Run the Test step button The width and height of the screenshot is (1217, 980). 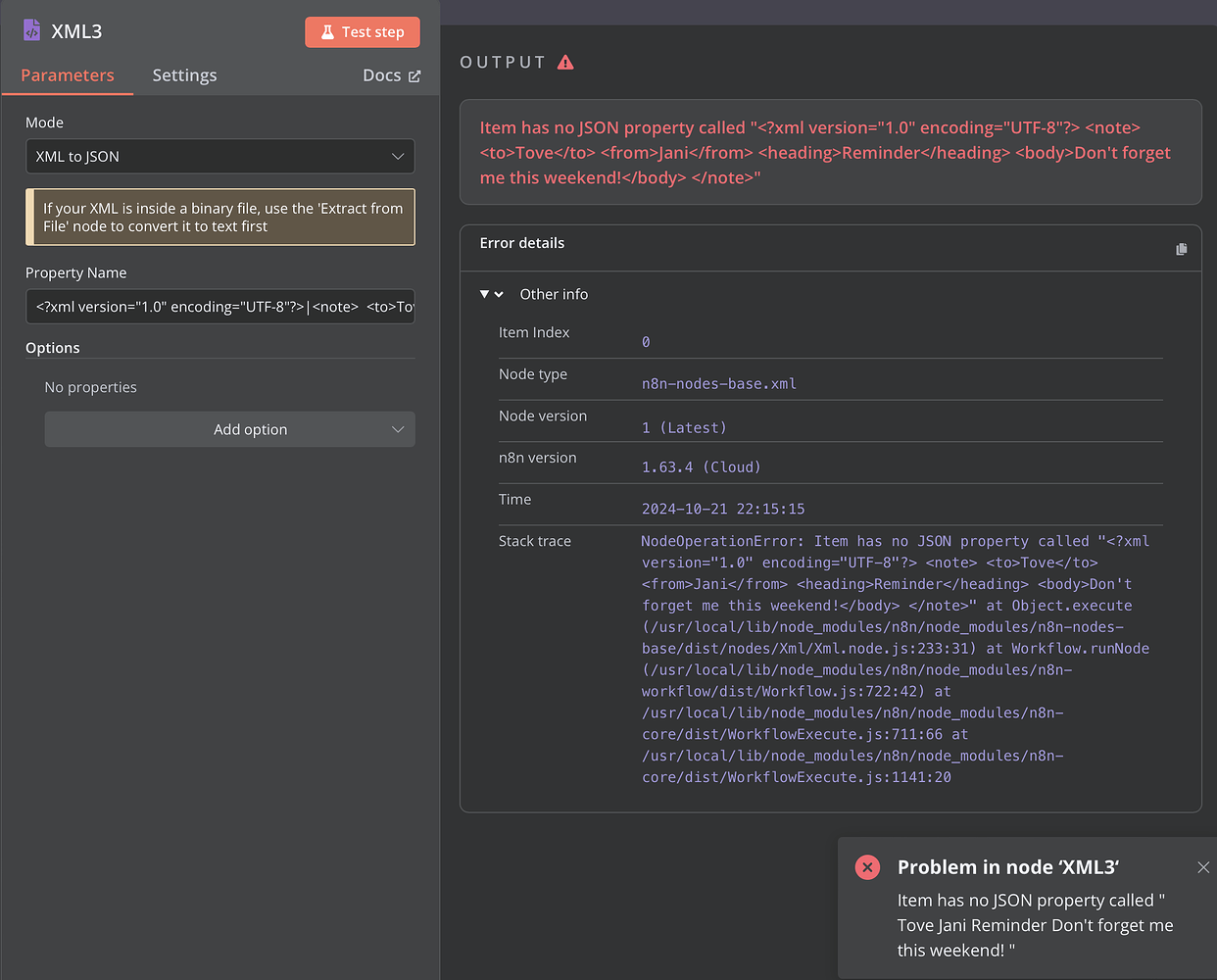(x=363, y=31)
